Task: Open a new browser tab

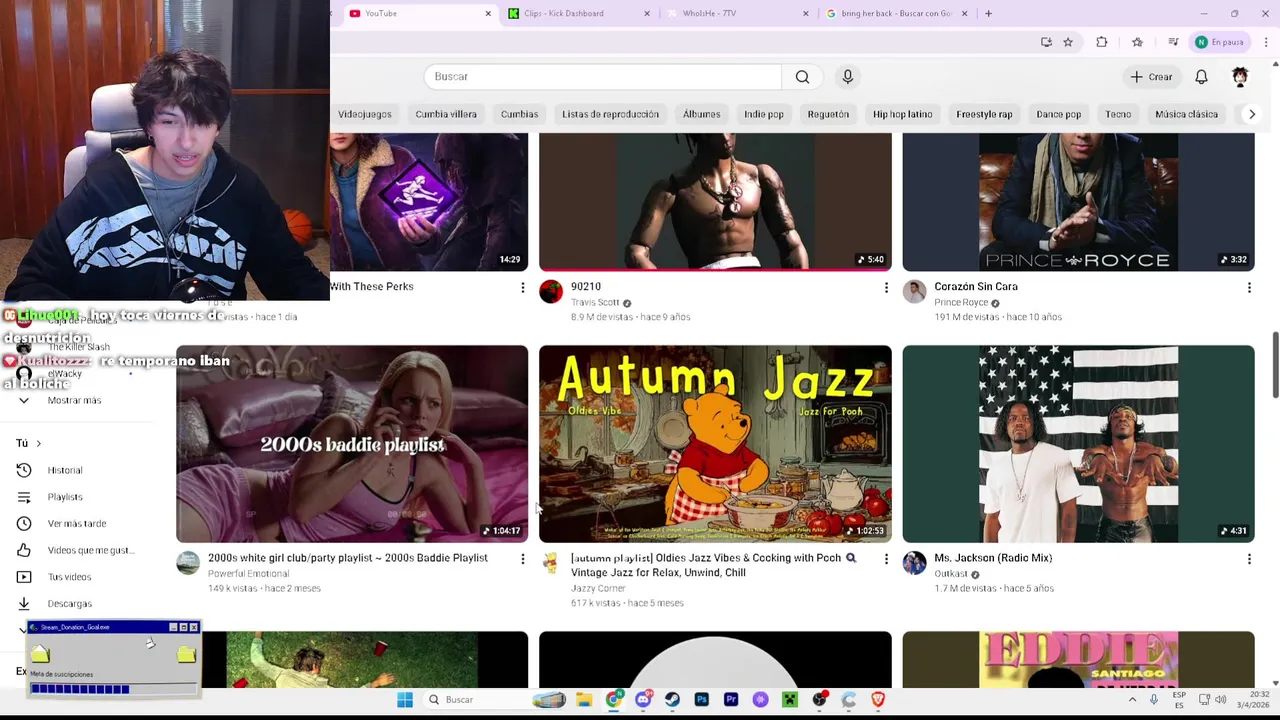Action: pos(988,13)
